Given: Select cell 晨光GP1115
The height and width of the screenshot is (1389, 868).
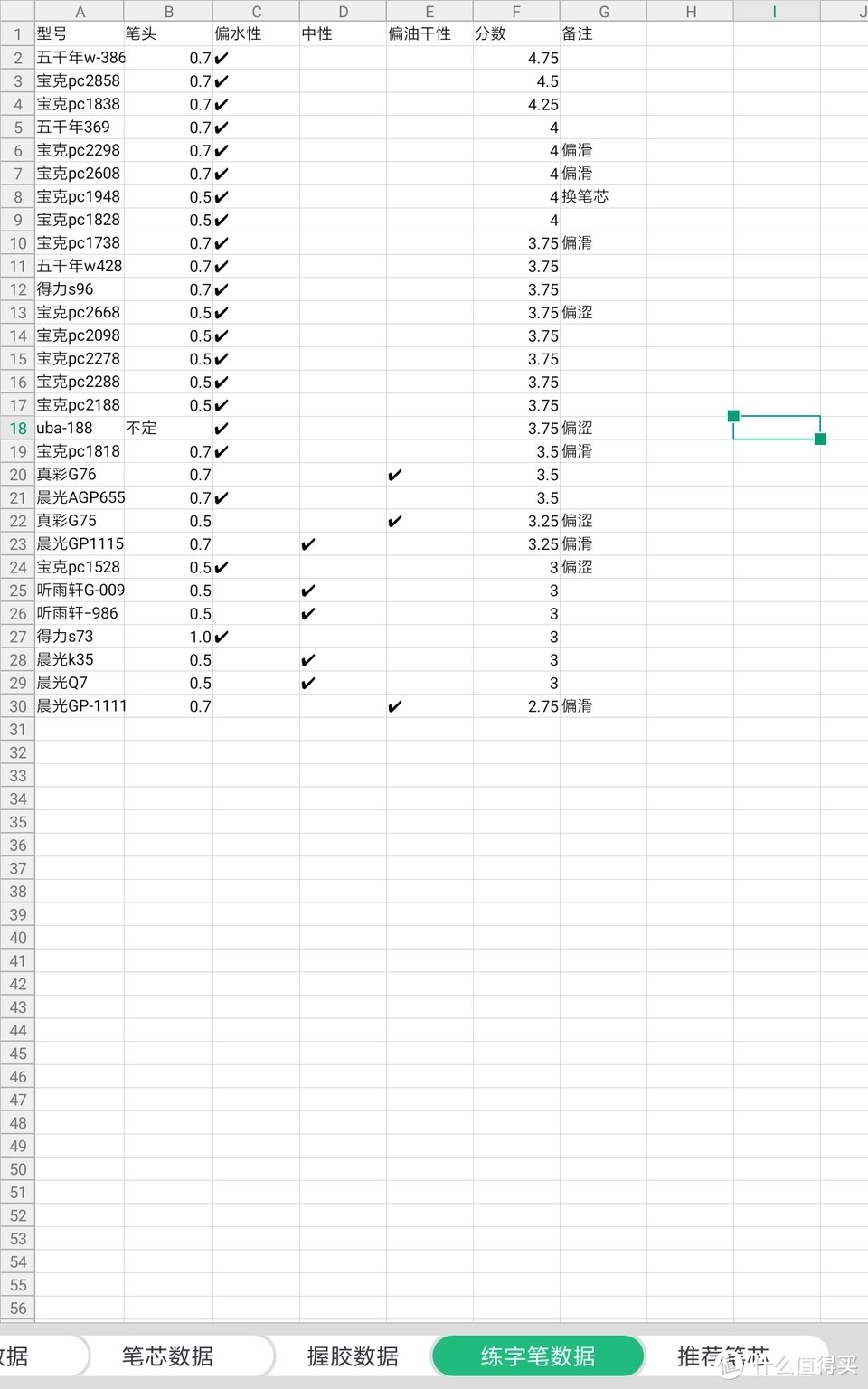Looking at the screenshot, I should (80, 544).
